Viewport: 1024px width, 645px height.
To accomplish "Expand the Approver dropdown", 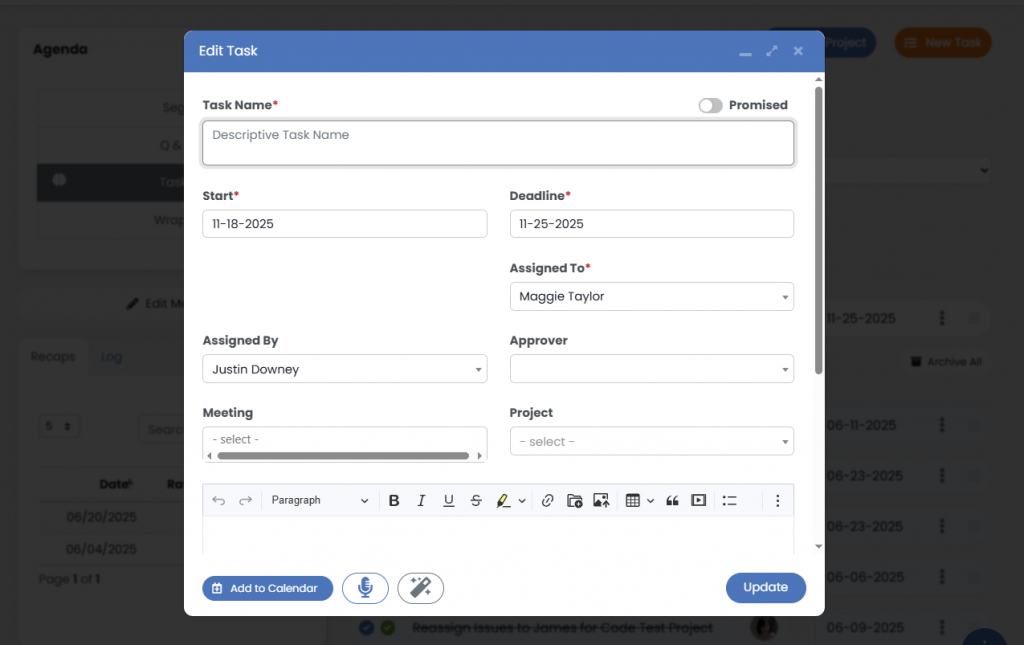I will pos(651,369).
